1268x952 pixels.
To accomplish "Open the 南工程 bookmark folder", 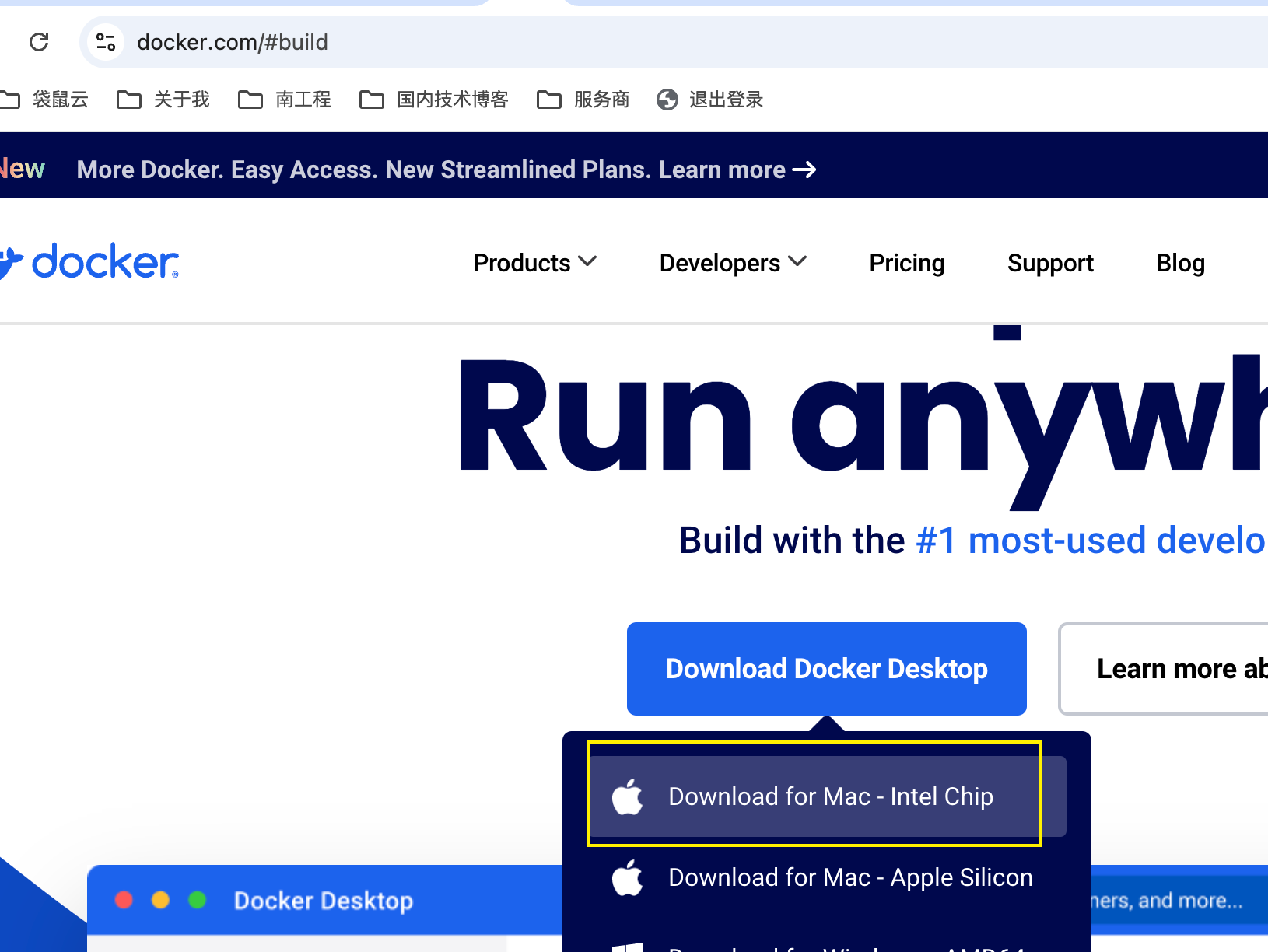I will 285,100.
